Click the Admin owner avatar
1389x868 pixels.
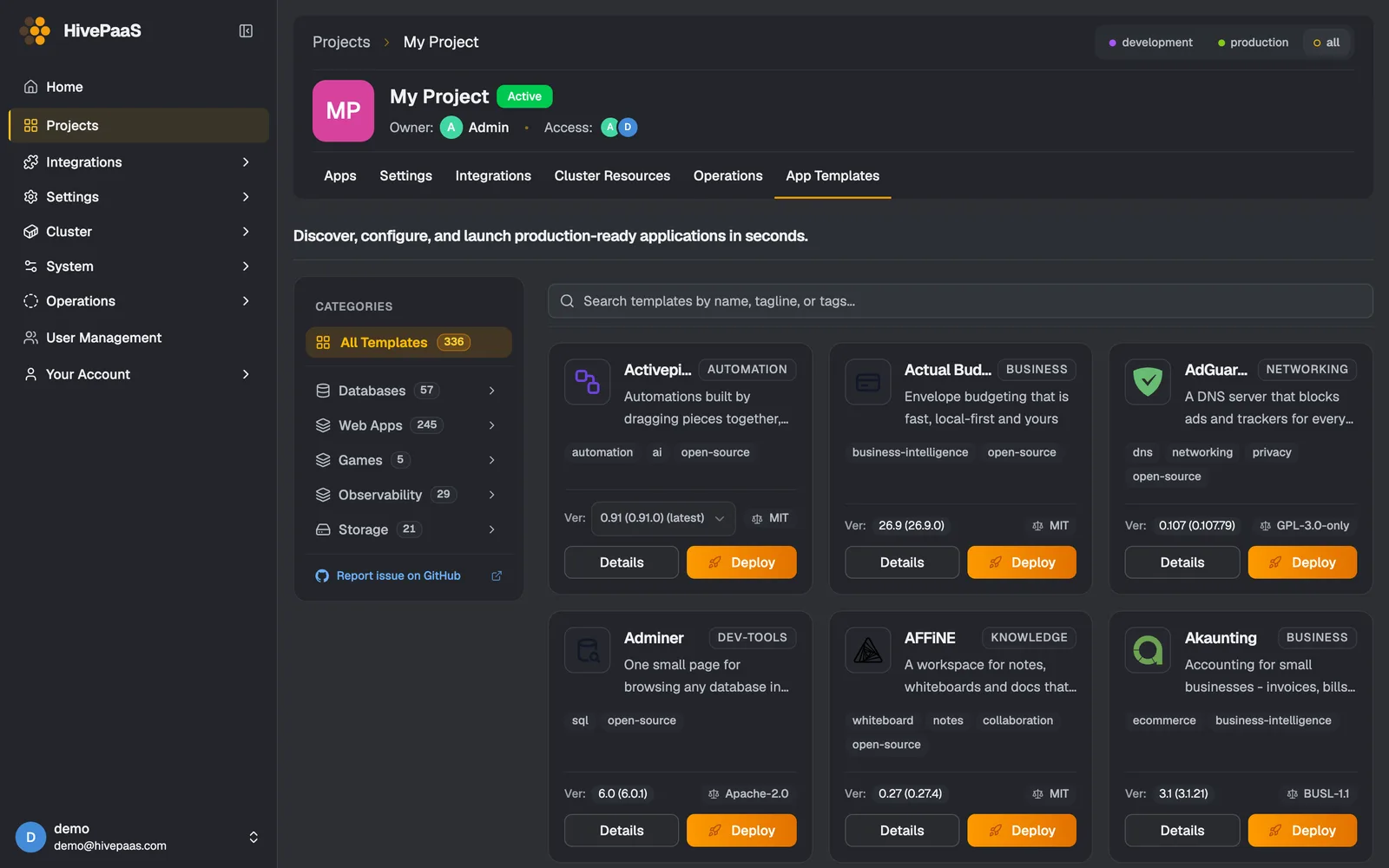[x=451, y=128]
